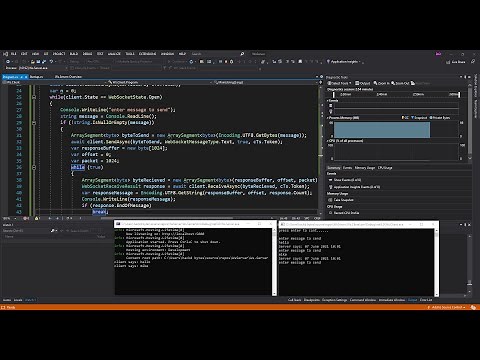The width and height of the screenshot is (480, 360).
Task: Click the Visual Studio logo icon
Action: (5, 54)
